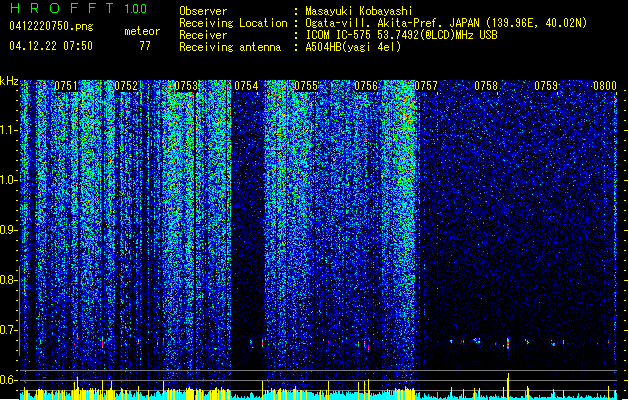Click the 0756 time marker

[x=366, y=86]
